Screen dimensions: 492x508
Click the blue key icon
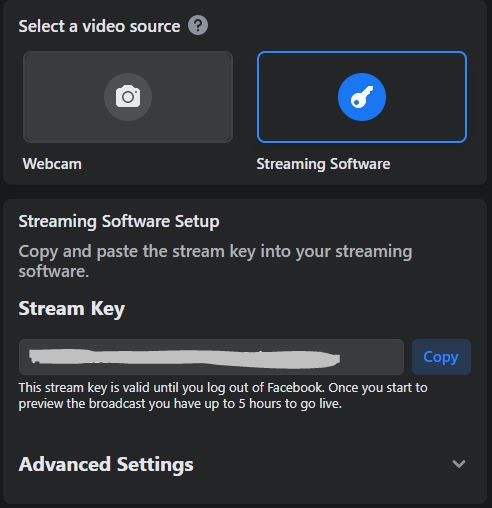(362, 97)
